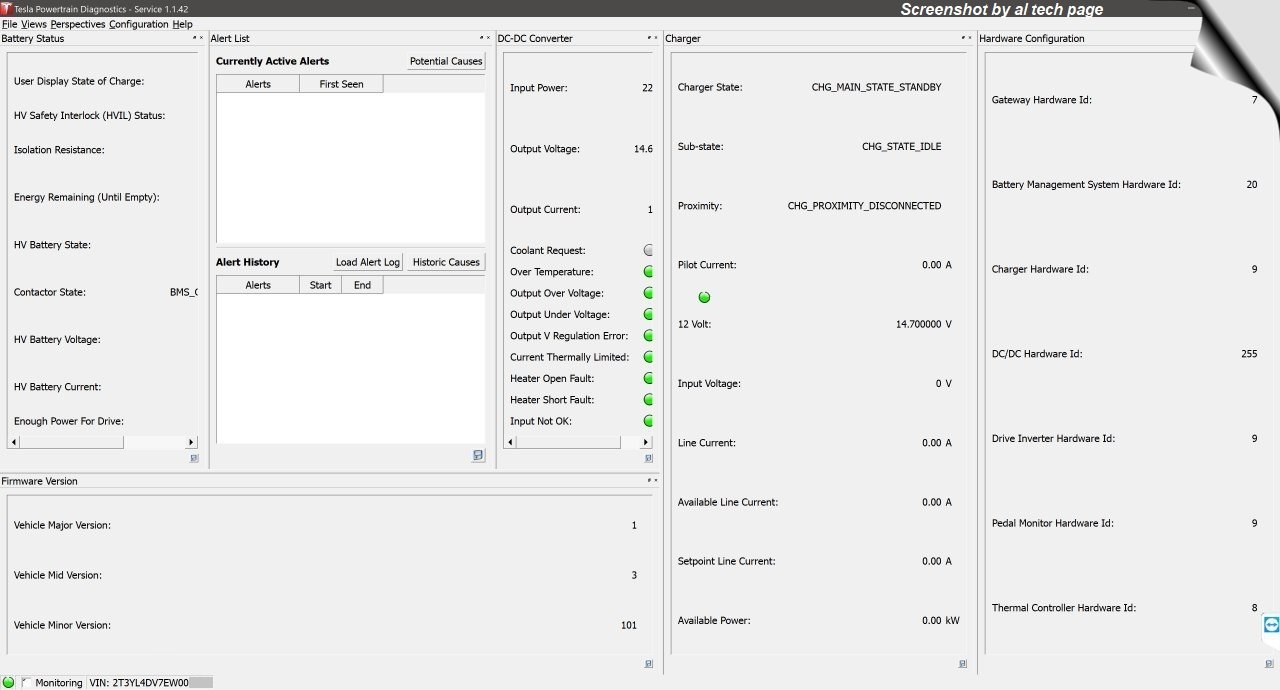Sort by First Seen column header

pyautogui.click(x=341, y=84)
